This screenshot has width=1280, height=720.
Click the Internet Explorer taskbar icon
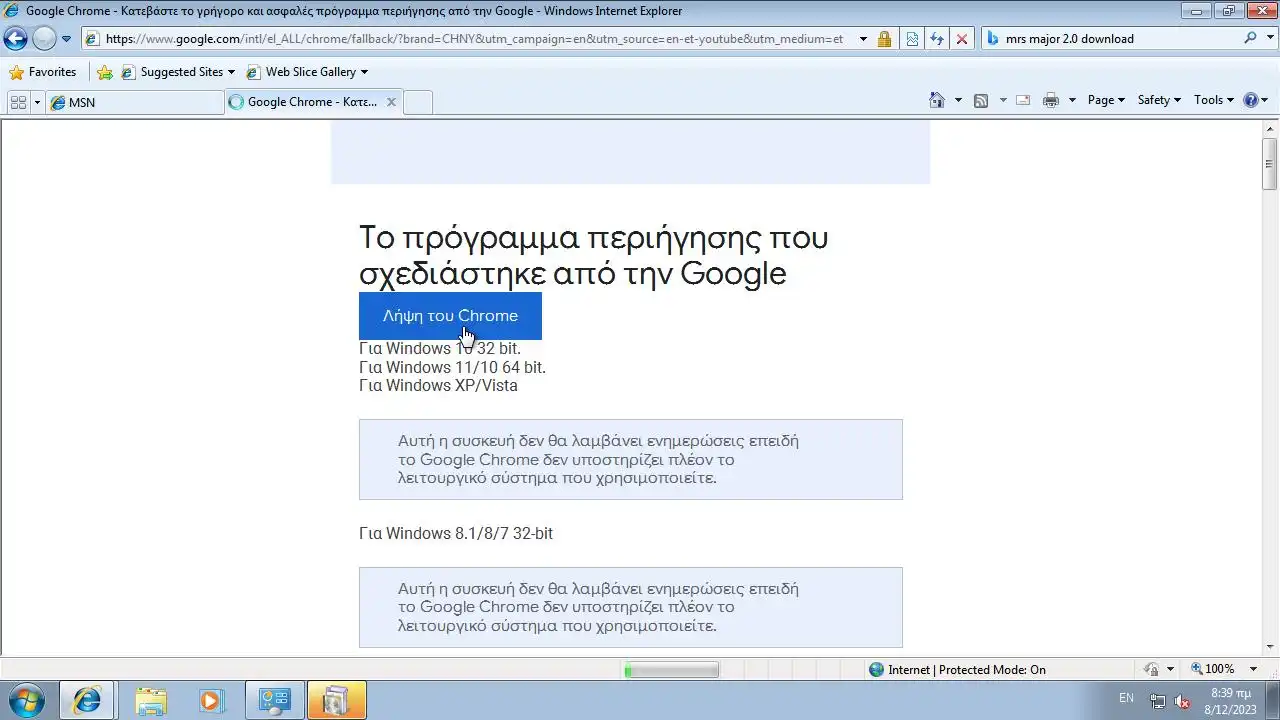pyautogui.click(x=87, y=700)
